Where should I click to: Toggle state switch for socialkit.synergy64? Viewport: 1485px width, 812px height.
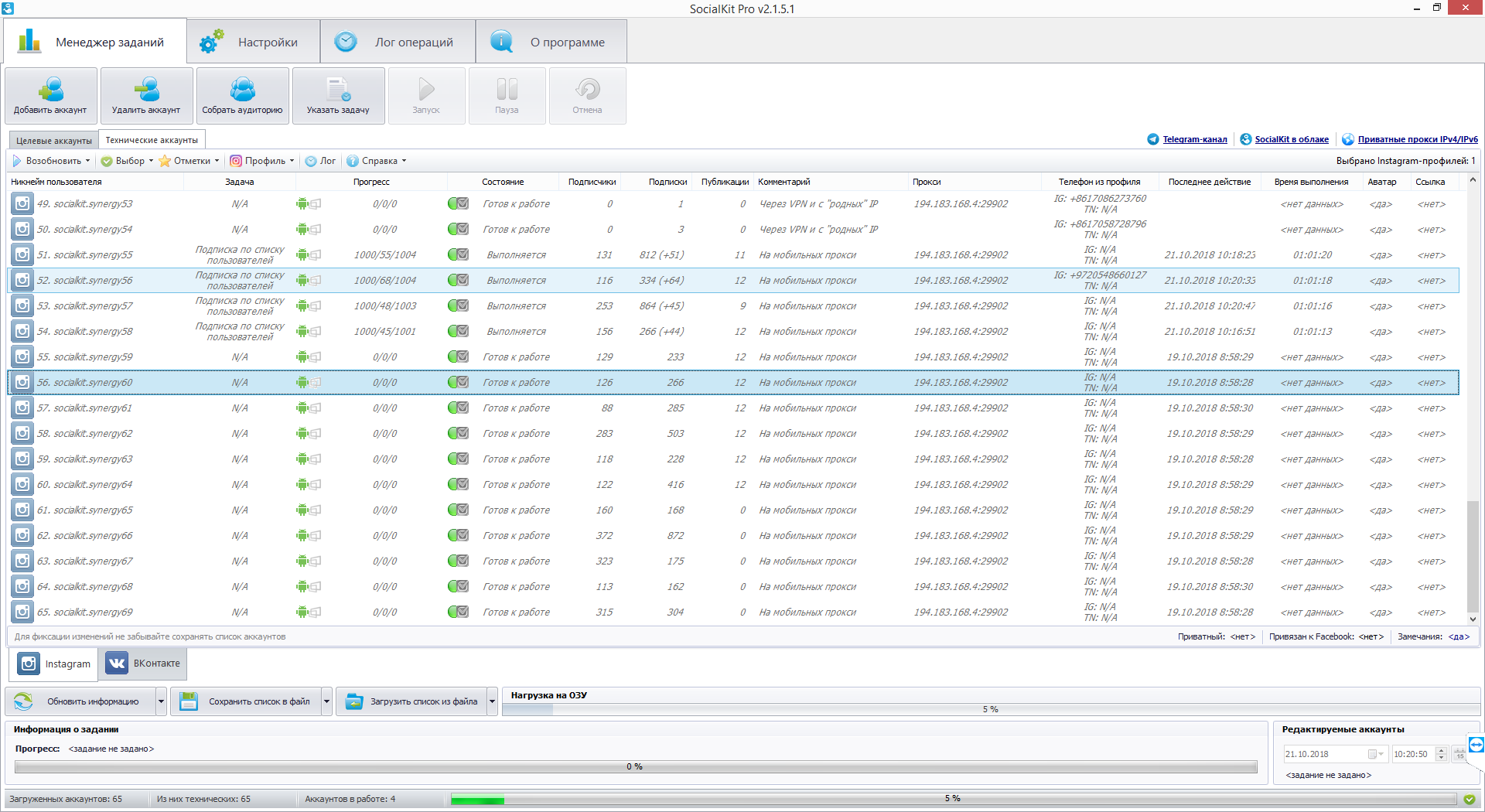pyautogui.click(x=458, y=484)
